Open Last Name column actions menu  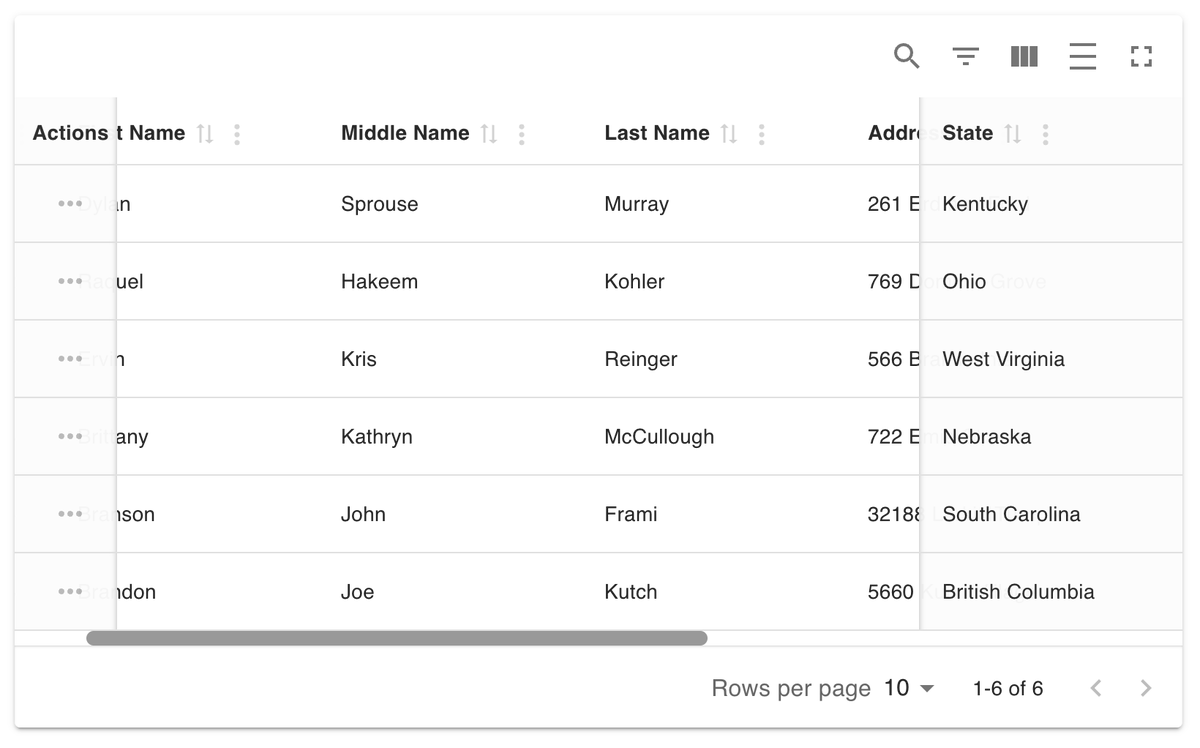761,134
